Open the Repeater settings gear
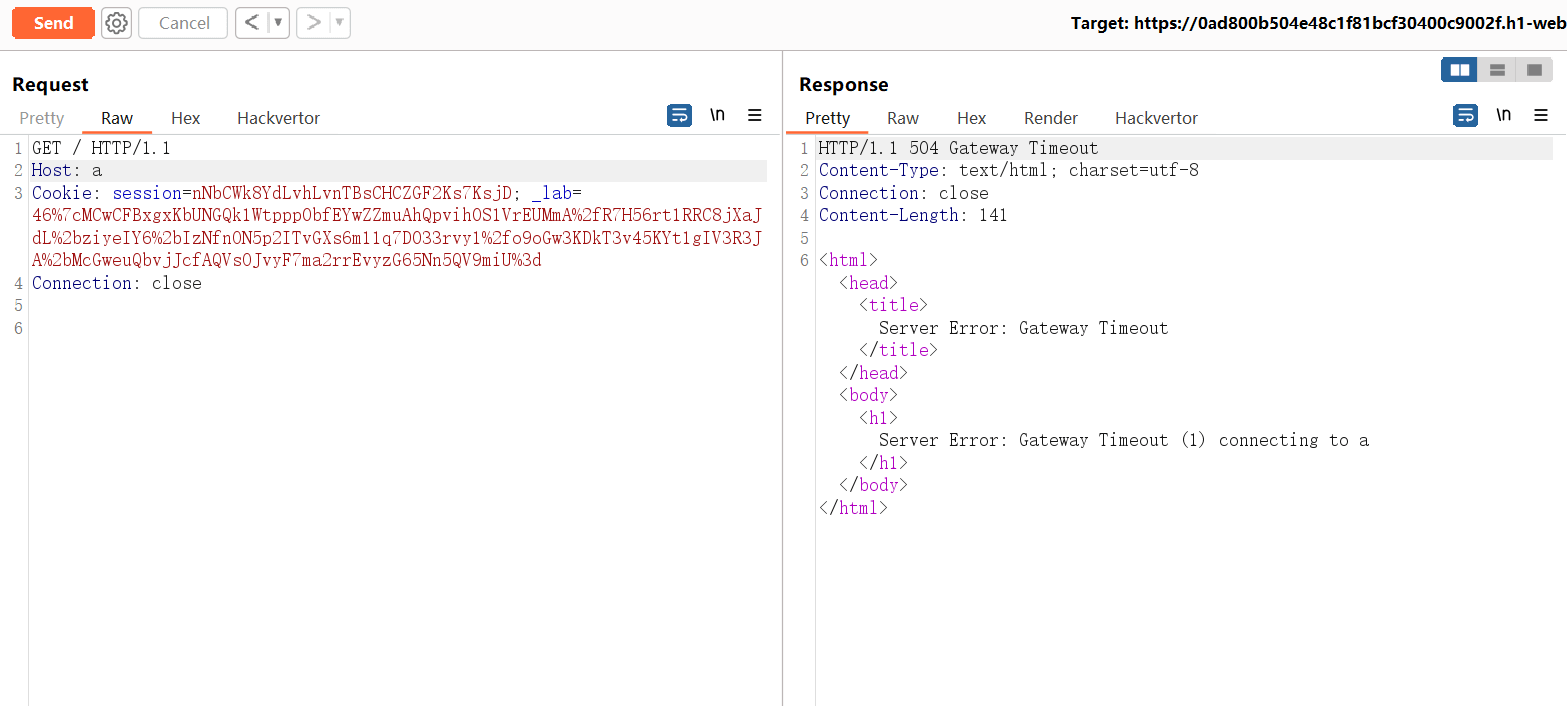 click(117, 23)
